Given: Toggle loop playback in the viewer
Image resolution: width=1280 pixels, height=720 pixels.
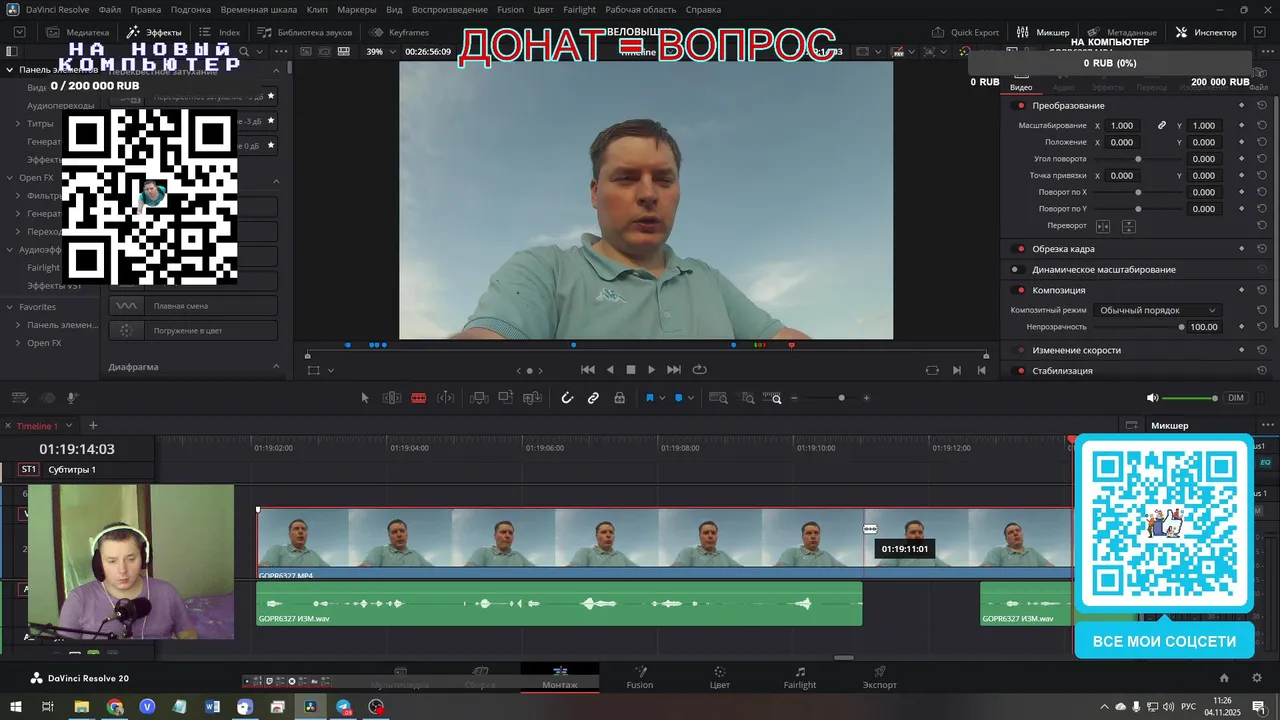Looking at the screenshot, I should pyautogui.click(x=700, y=370).
